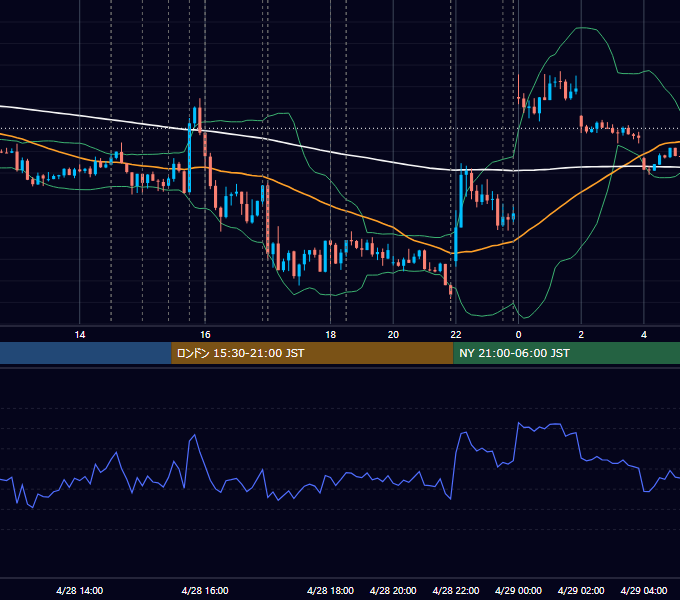The width and height of the screenshot is (680, 600).
Task: Click the 4/28 16:00 date label
Action: (x=205, y=590)
